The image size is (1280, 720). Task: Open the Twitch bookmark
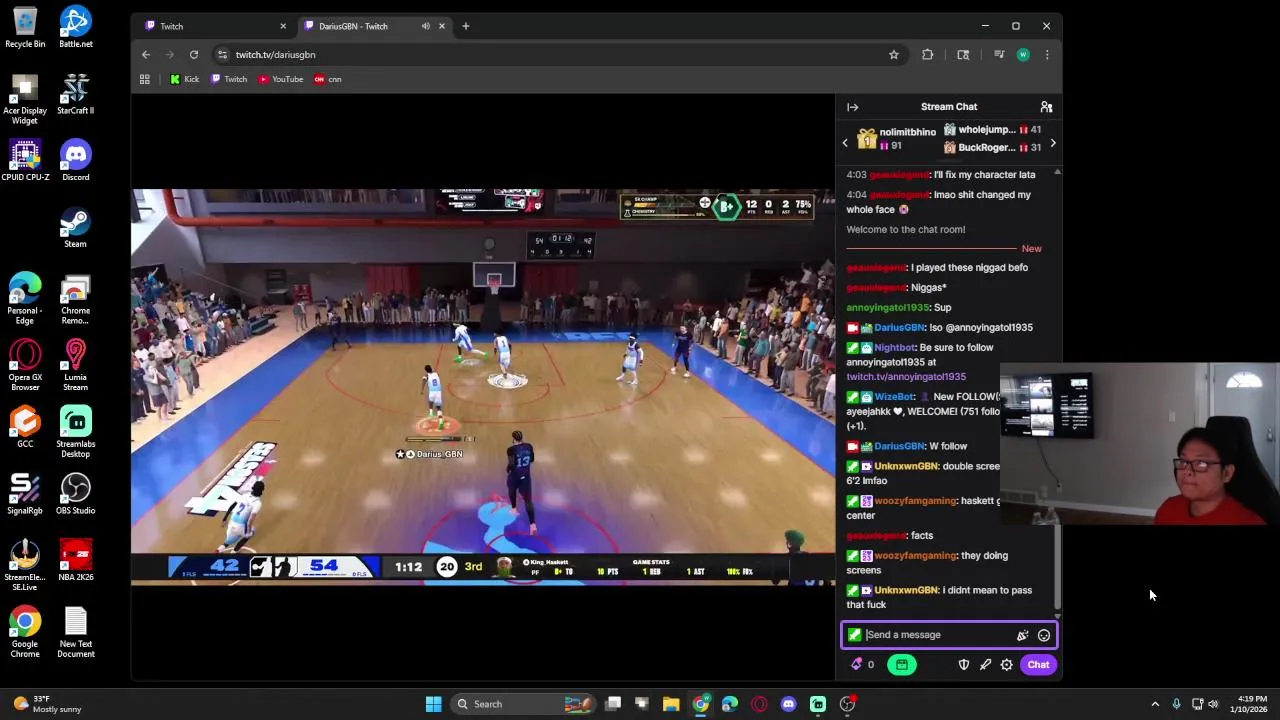pos(229,79)
